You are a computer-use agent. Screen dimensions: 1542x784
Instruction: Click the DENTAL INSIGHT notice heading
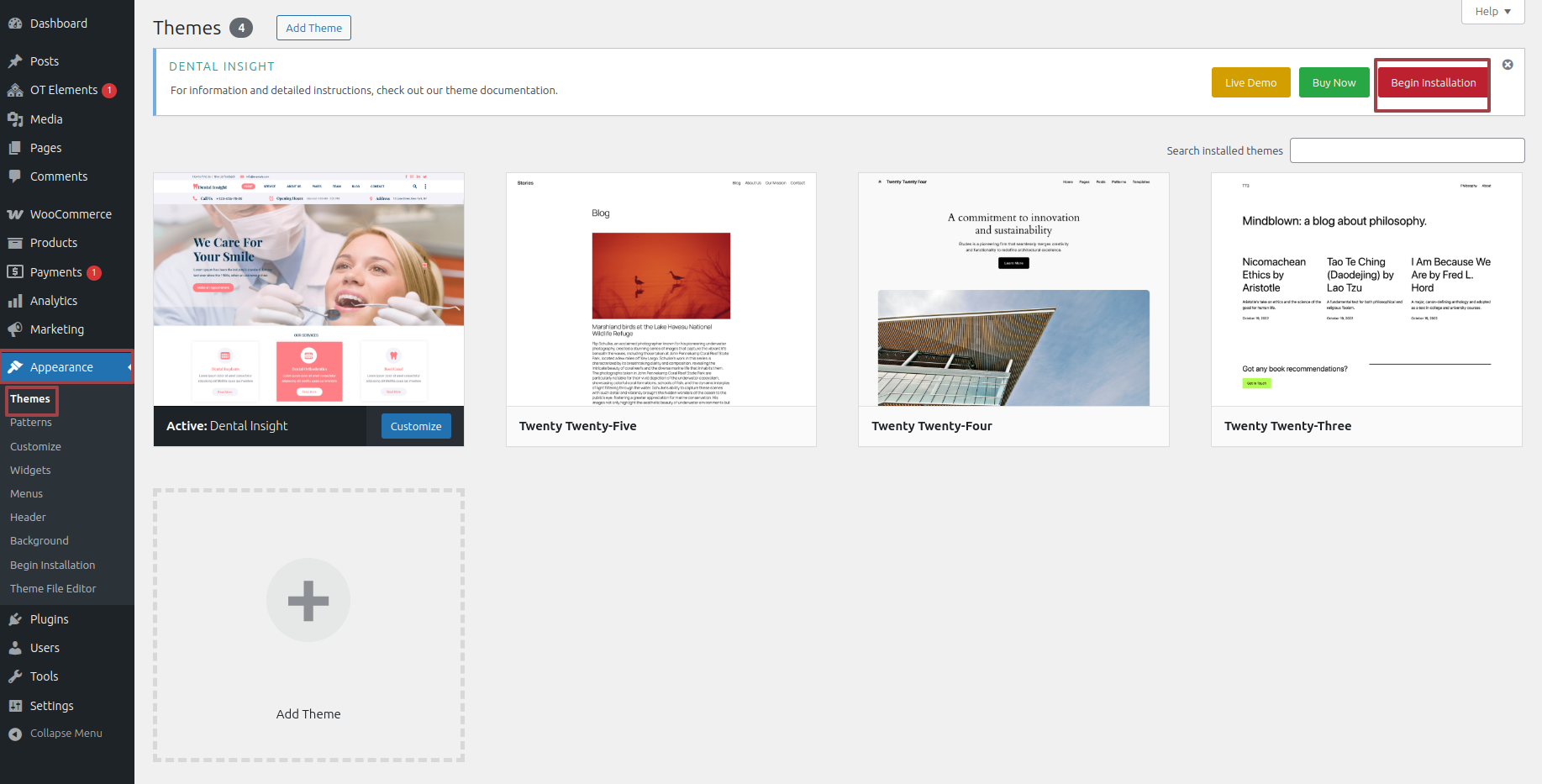222,66
